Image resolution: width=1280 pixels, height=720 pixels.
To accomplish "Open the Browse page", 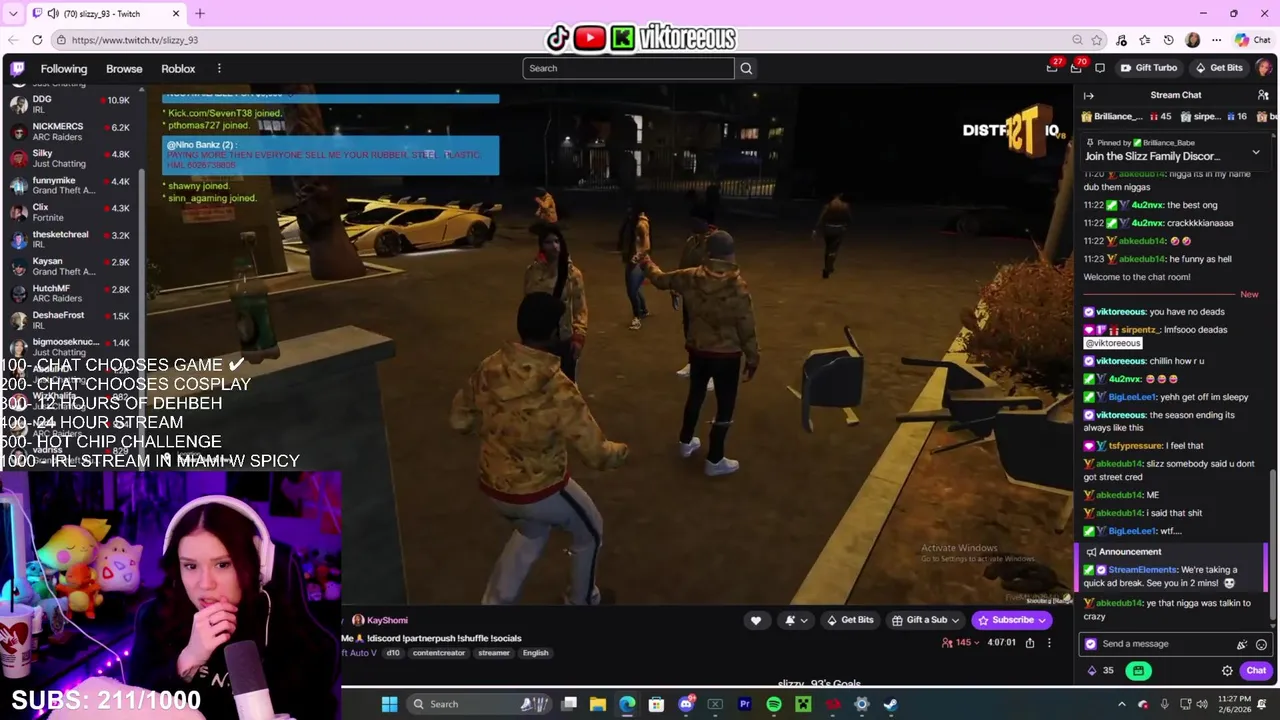I will [124, 68].
